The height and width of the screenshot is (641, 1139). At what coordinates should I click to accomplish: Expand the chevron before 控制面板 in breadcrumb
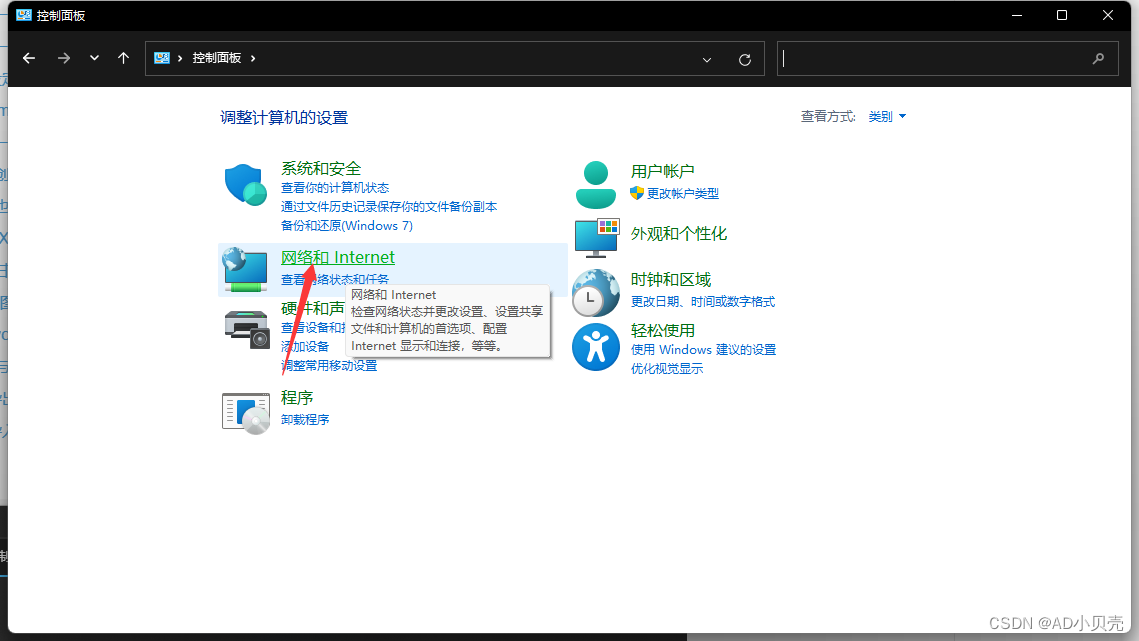179,58
